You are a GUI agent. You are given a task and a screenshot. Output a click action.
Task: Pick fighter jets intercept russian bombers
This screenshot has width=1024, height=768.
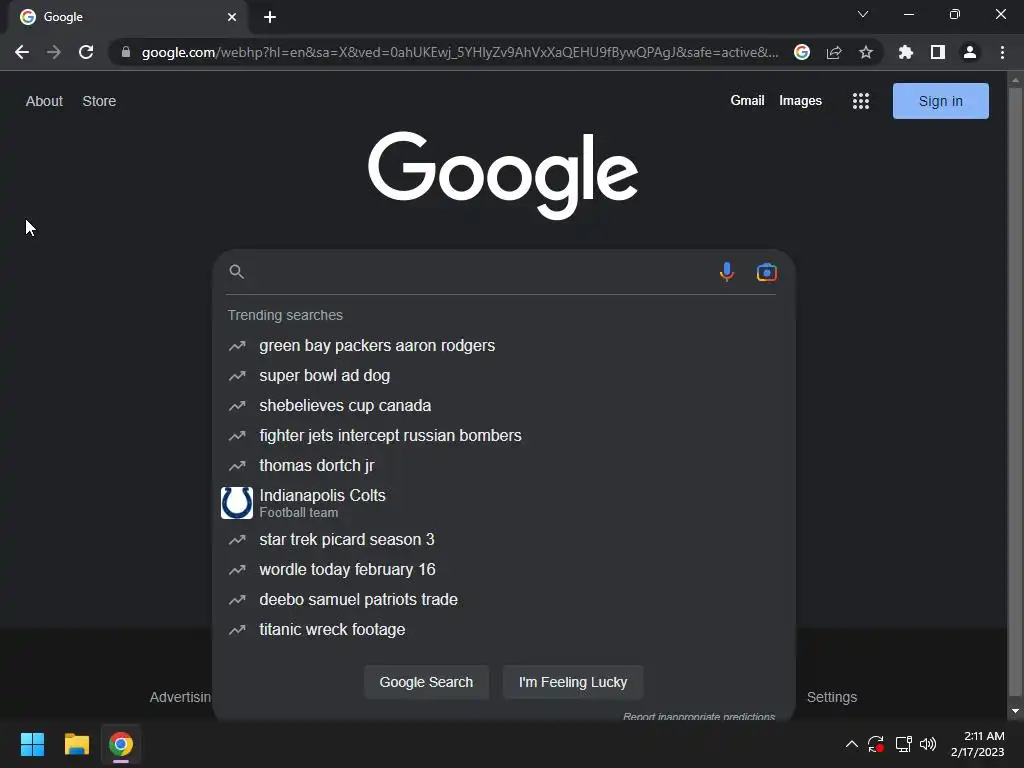click(504, 436)
